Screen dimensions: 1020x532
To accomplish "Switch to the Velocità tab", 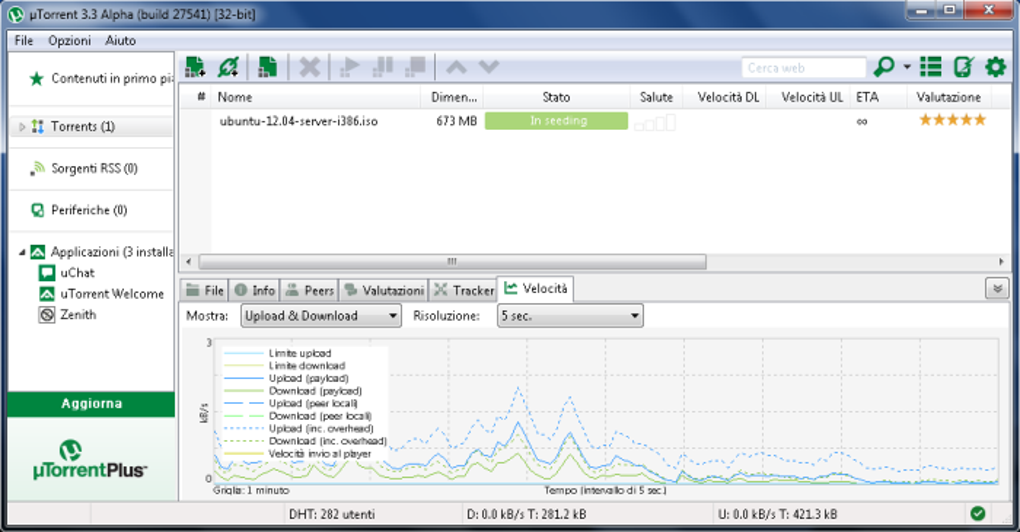I will pos(536,289).
